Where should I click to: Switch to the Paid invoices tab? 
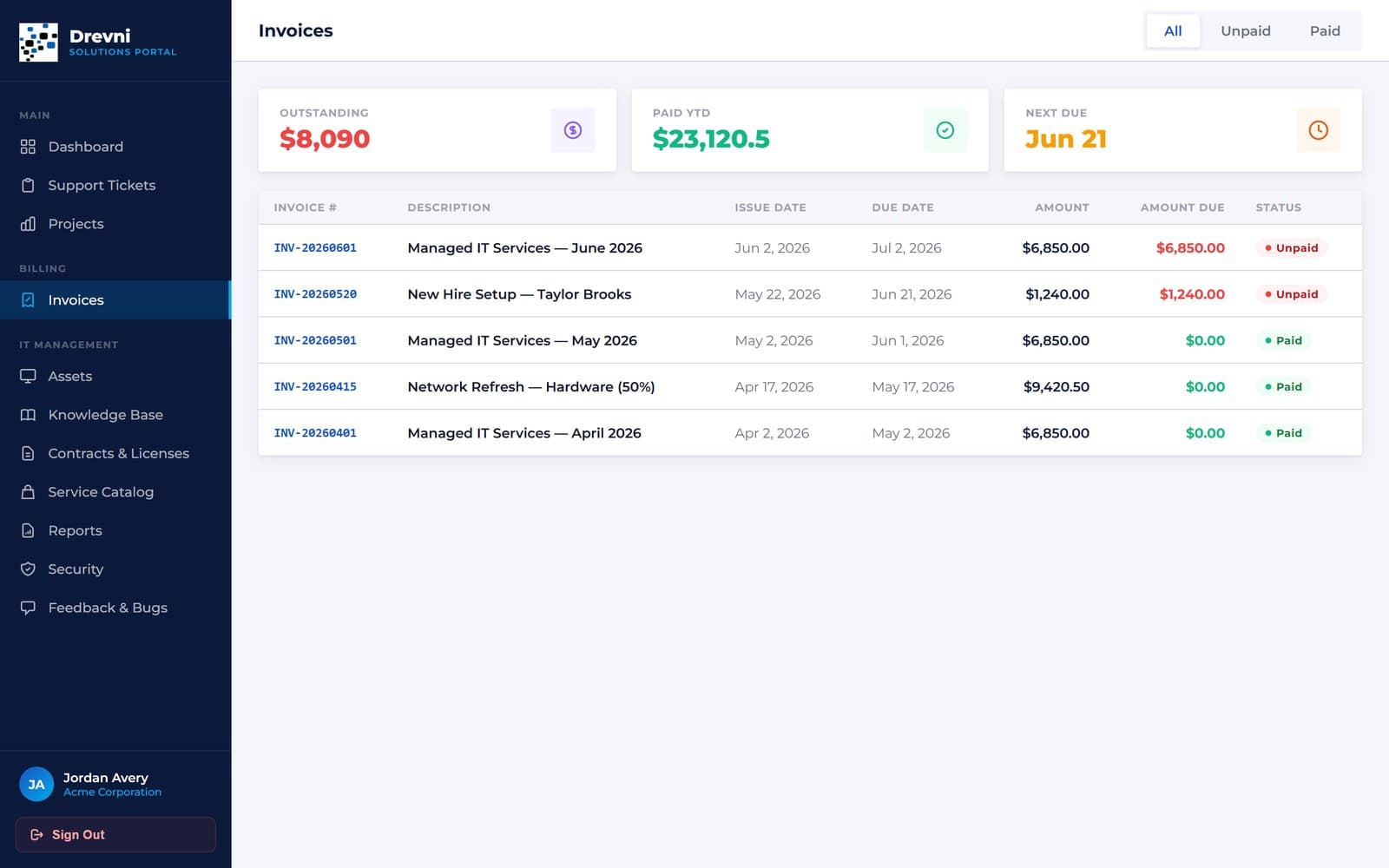tap(1325, 31)
